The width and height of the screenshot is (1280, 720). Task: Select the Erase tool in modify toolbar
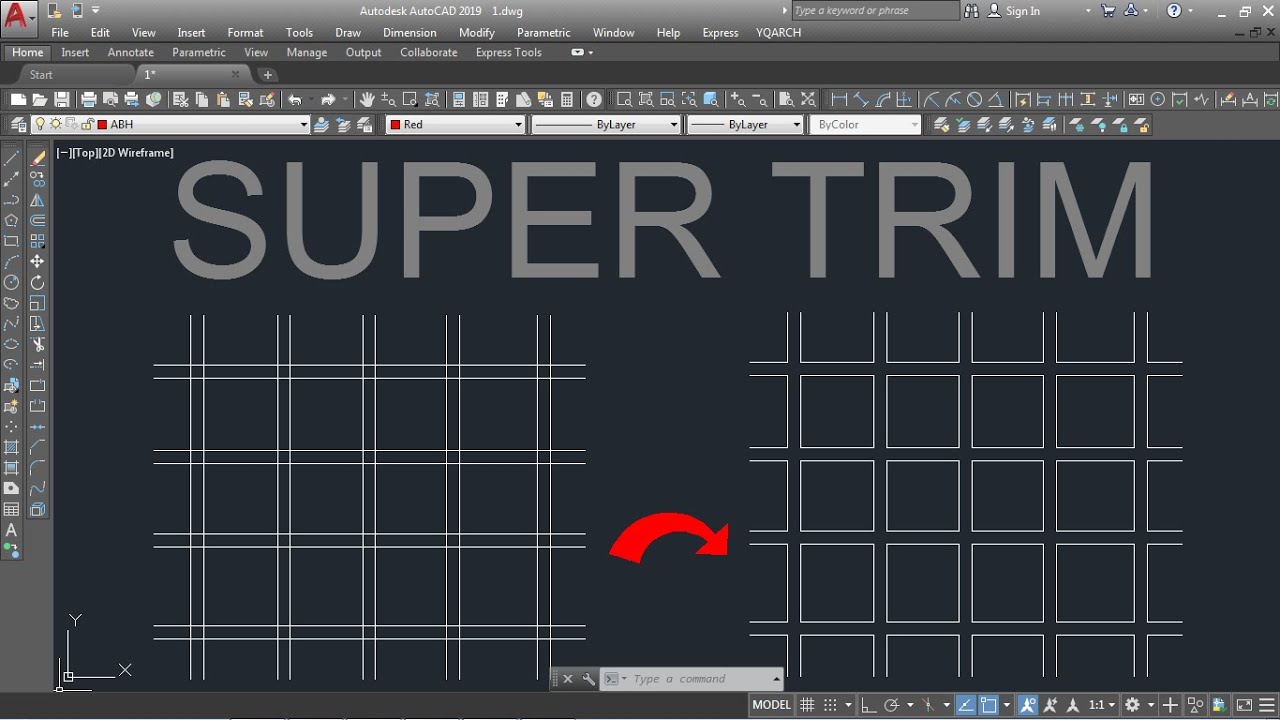38,158
